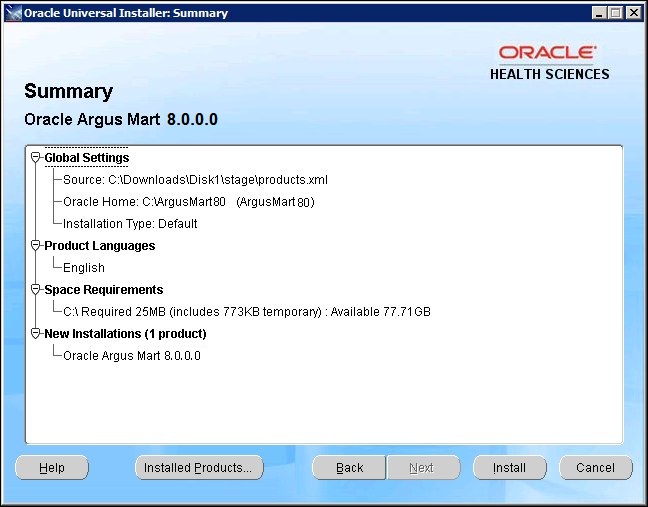Image resolution: width=648 pixels, height=507 pixels.
Task: Open the Help button
Action: tap(52, 468)
